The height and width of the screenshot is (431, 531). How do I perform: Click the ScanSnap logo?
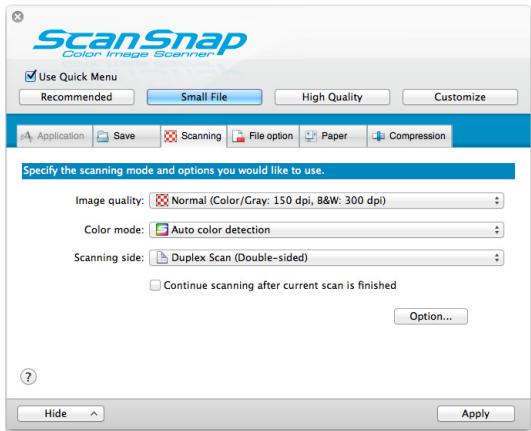coord(140,43)
